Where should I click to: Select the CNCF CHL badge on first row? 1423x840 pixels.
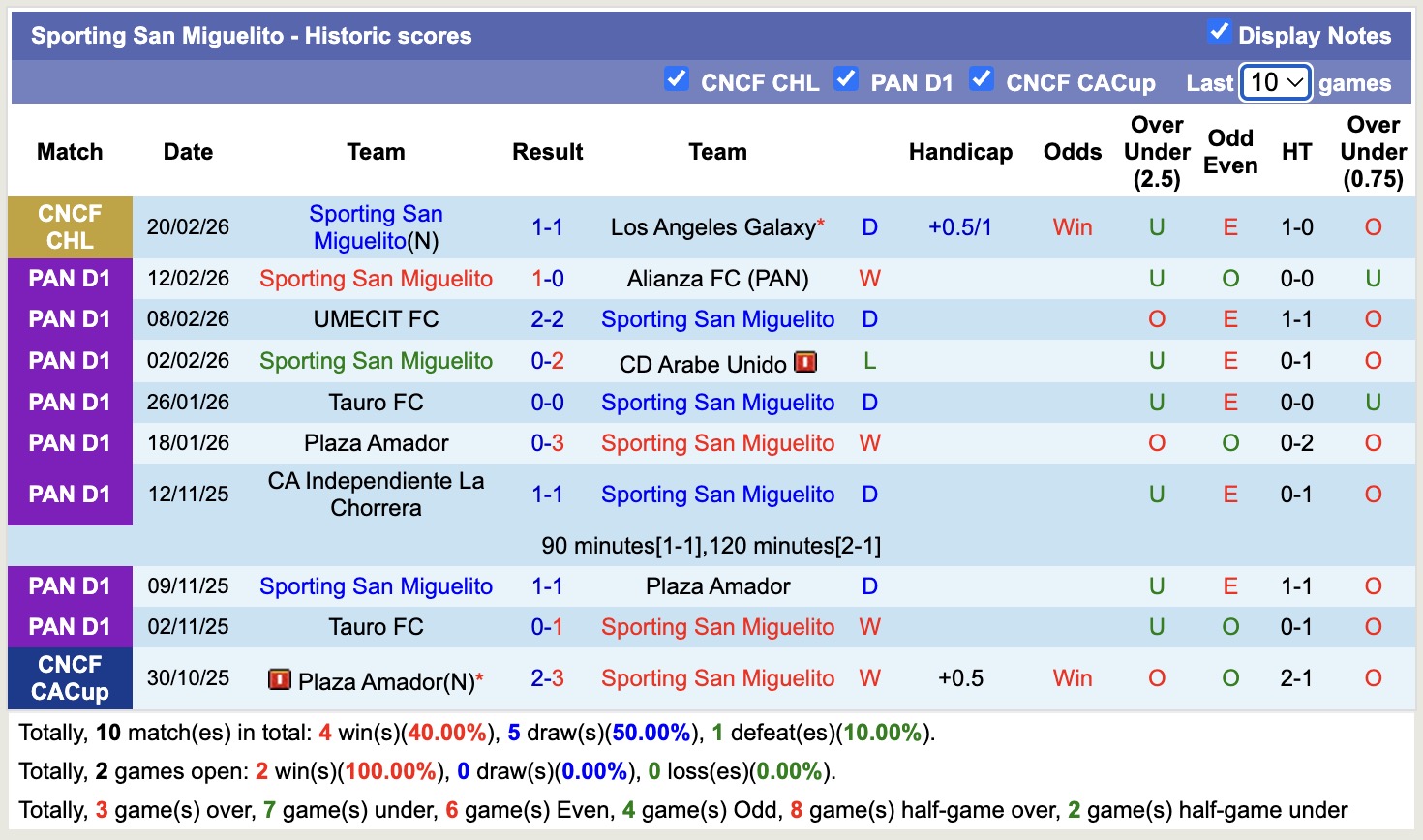point(69,226)
